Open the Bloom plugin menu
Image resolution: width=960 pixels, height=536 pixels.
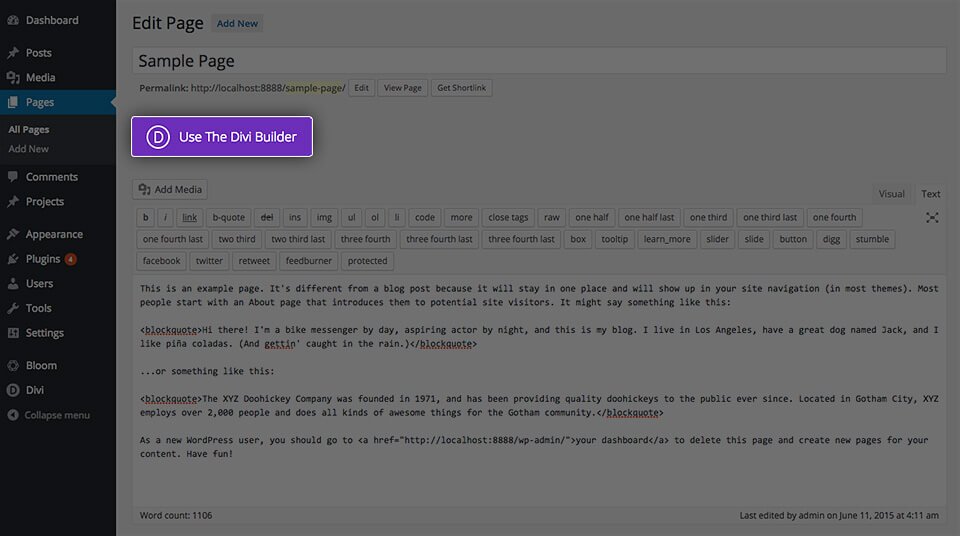pos(41,365)
